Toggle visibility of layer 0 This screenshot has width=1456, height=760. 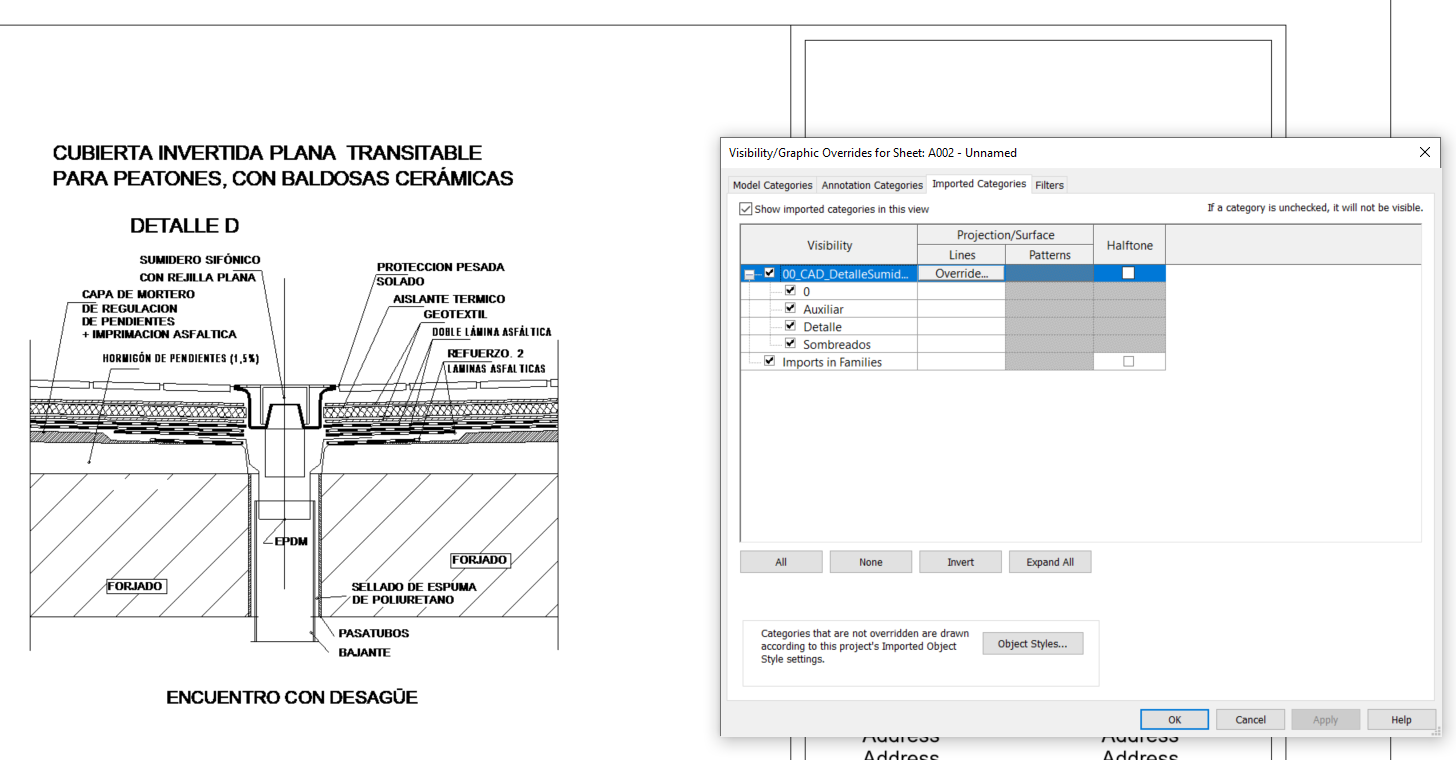tap(790, 291)
